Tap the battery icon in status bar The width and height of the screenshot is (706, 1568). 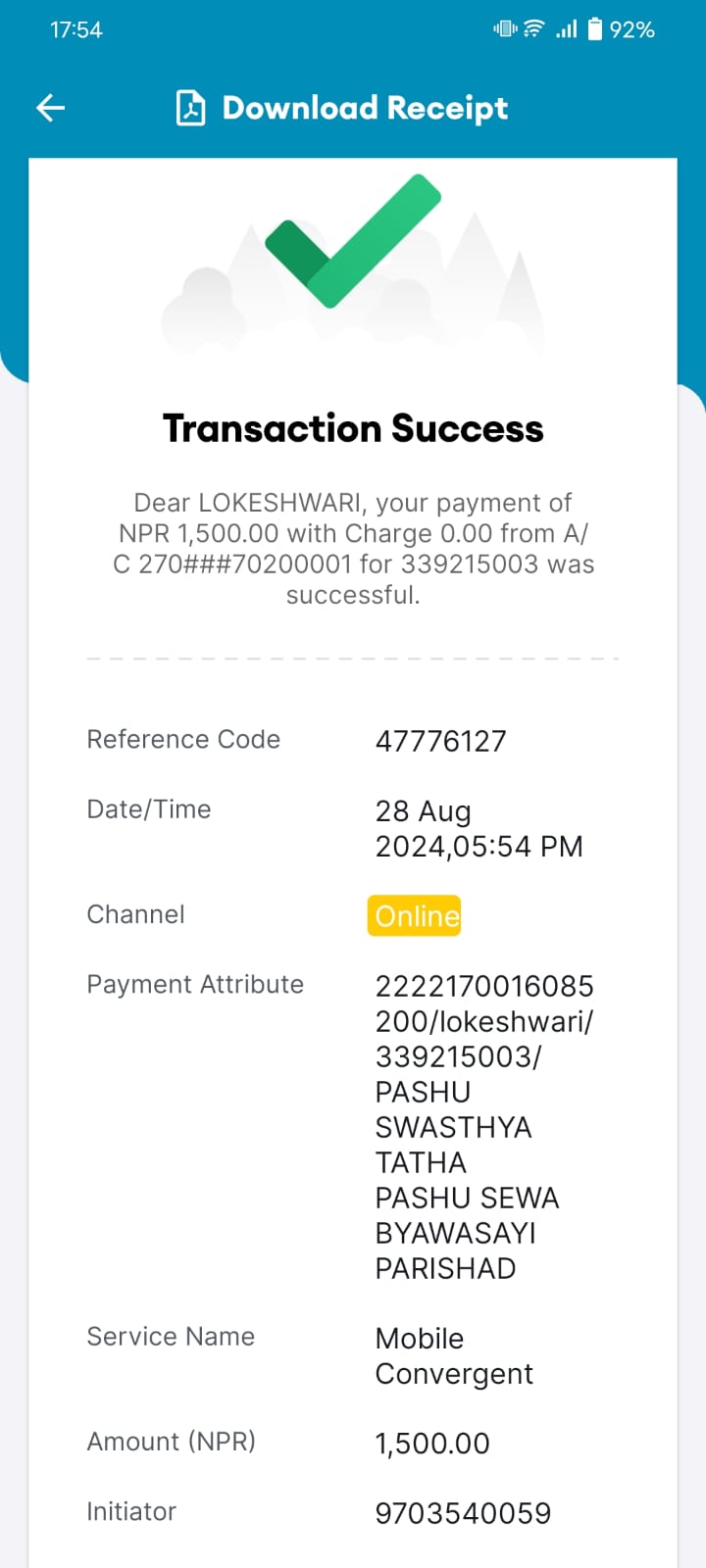coord(595,29)
